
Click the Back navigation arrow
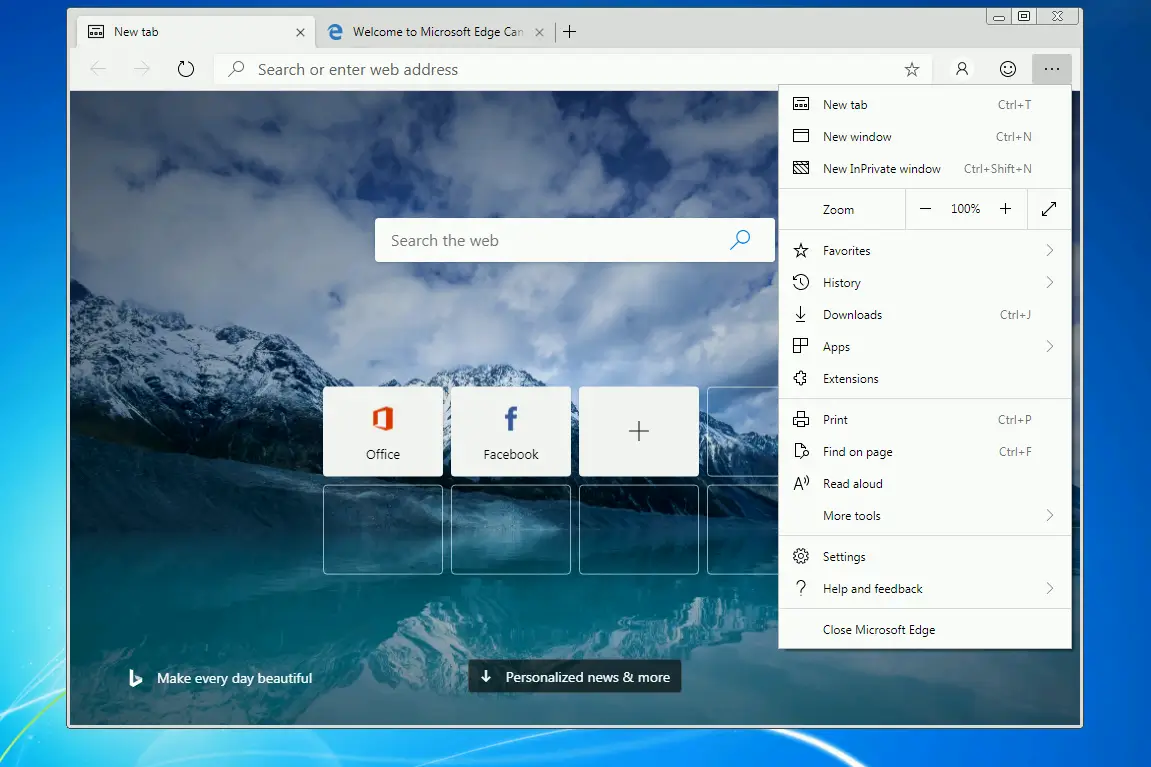click(98, 69)
